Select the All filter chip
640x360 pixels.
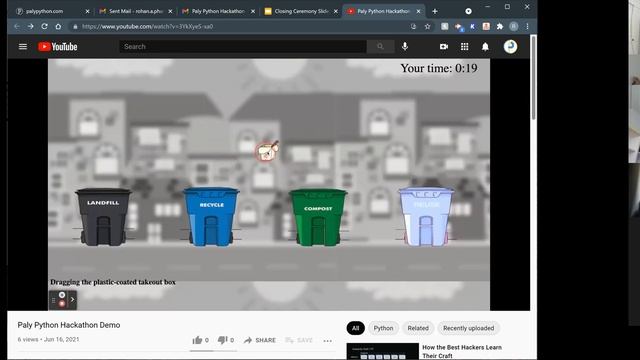pos(356,328)
